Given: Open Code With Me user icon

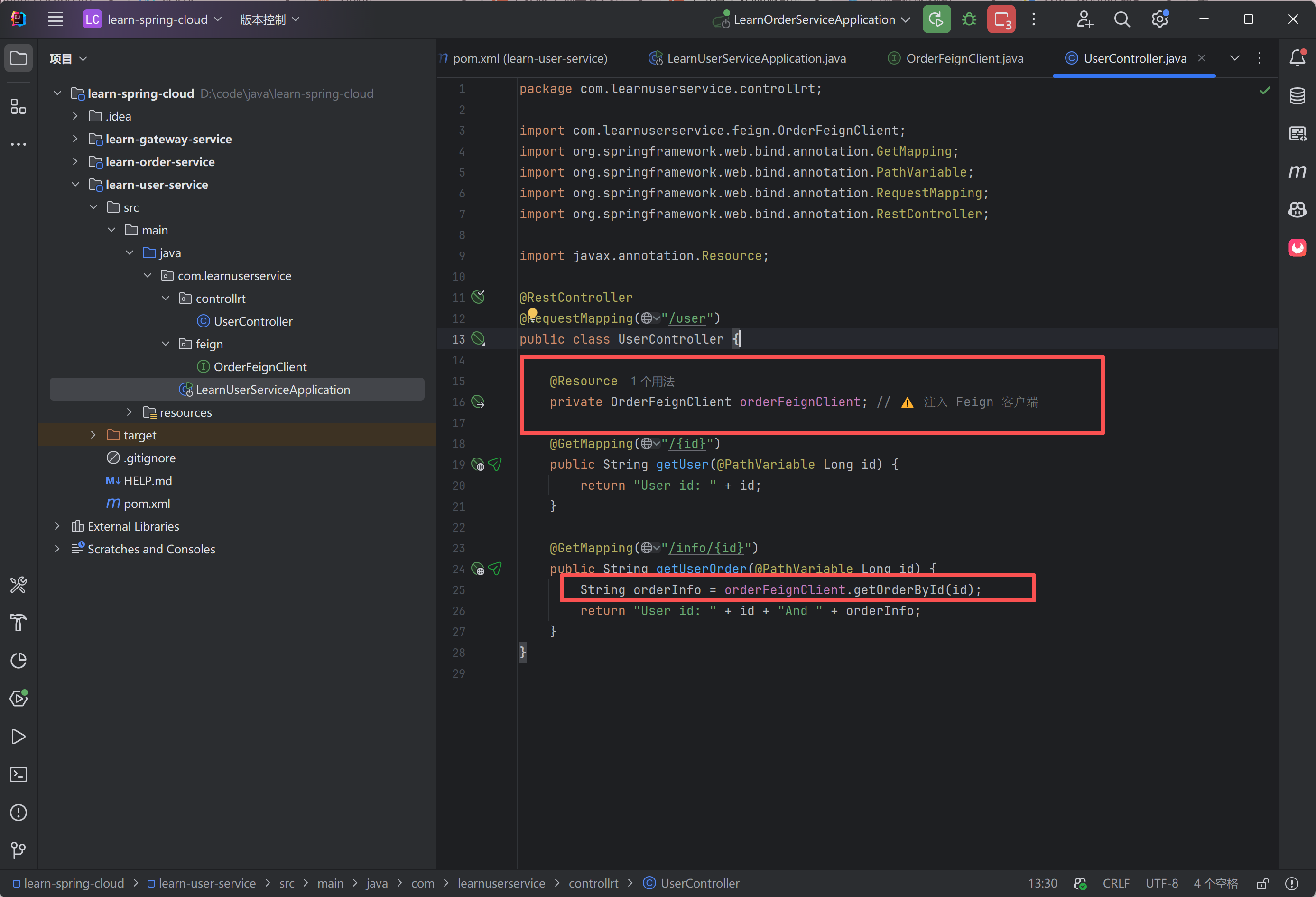Looking at the screenshot, I should point(1084,19).
